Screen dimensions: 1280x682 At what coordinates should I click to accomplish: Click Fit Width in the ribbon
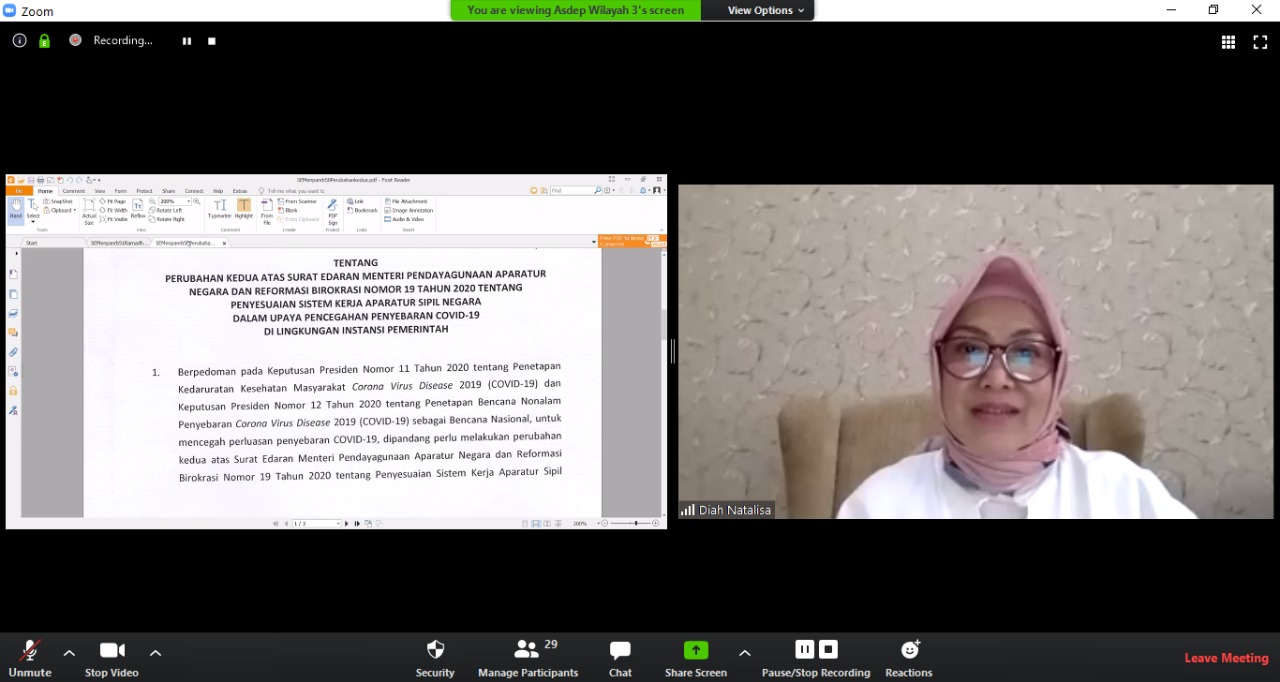pos(114,211)
